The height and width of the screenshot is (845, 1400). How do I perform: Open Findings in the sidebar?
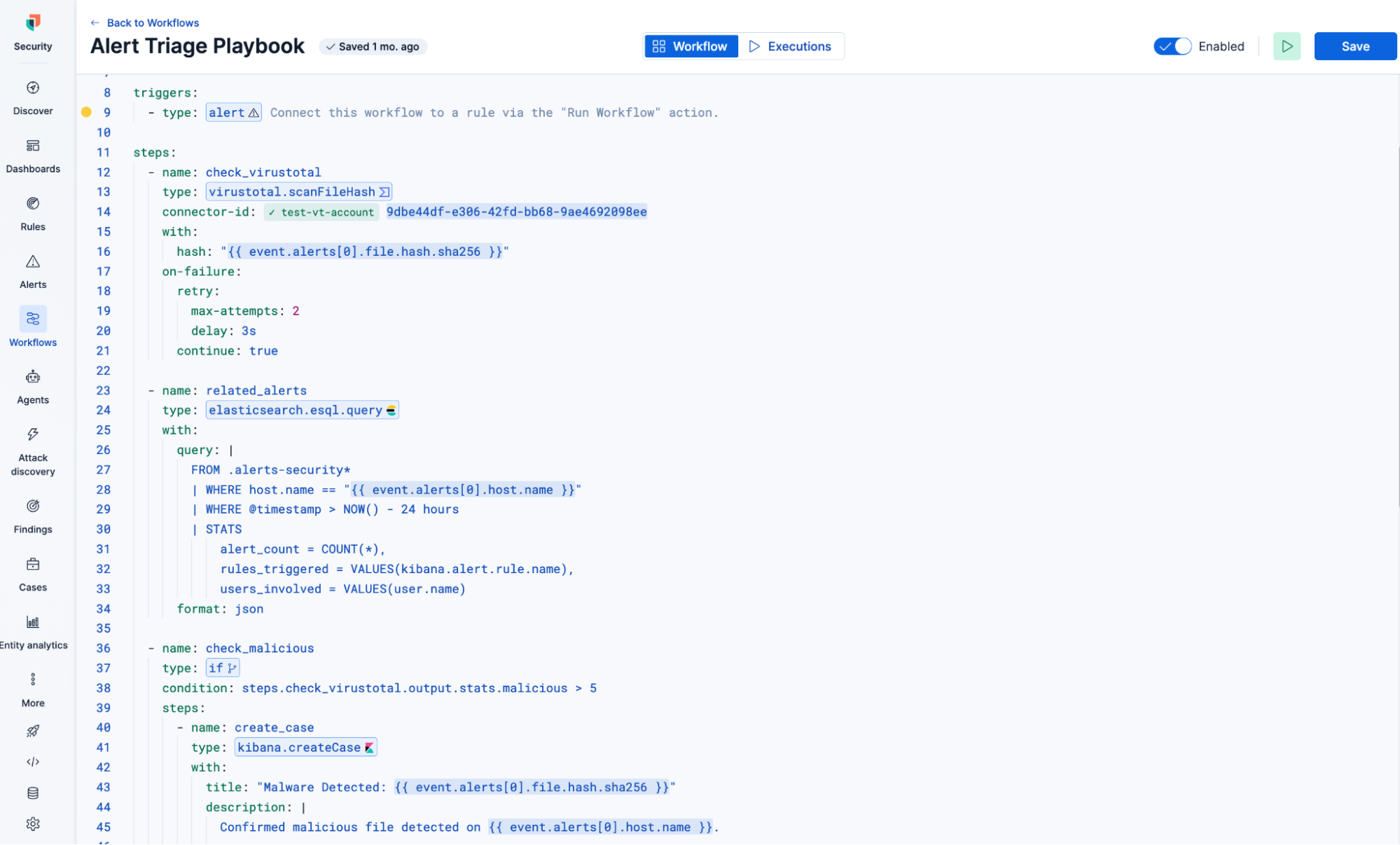click(x=33, y=516)
